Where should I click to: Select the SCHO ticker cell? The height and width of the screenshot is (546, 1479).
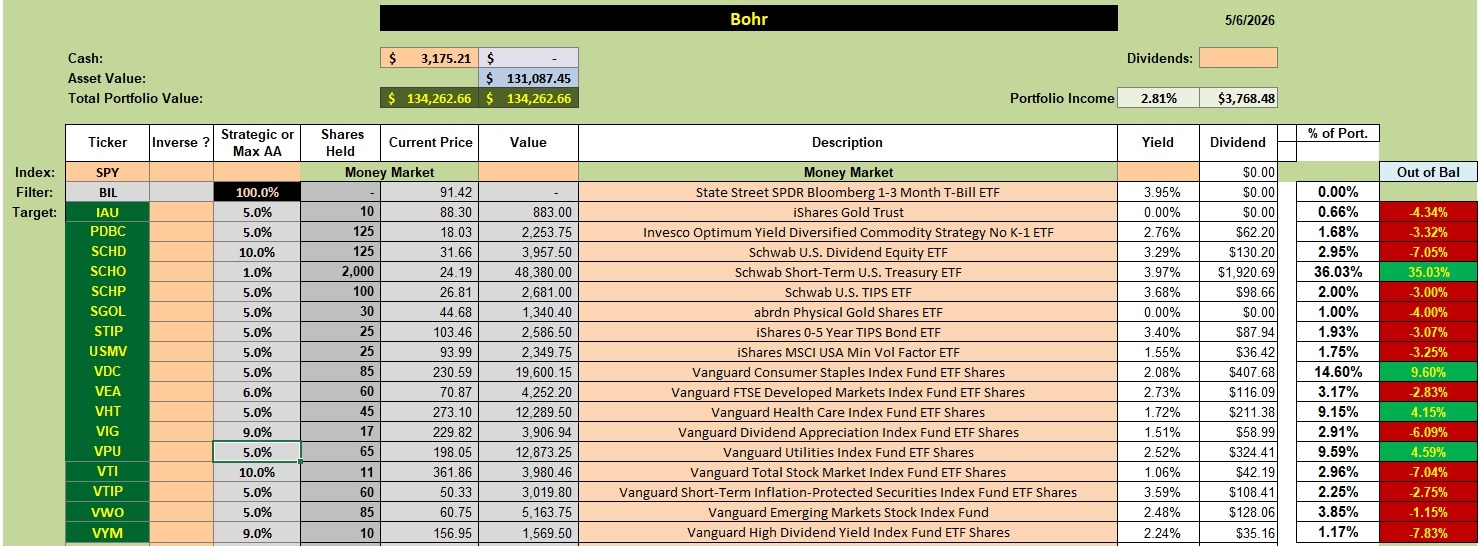point(108,272)
